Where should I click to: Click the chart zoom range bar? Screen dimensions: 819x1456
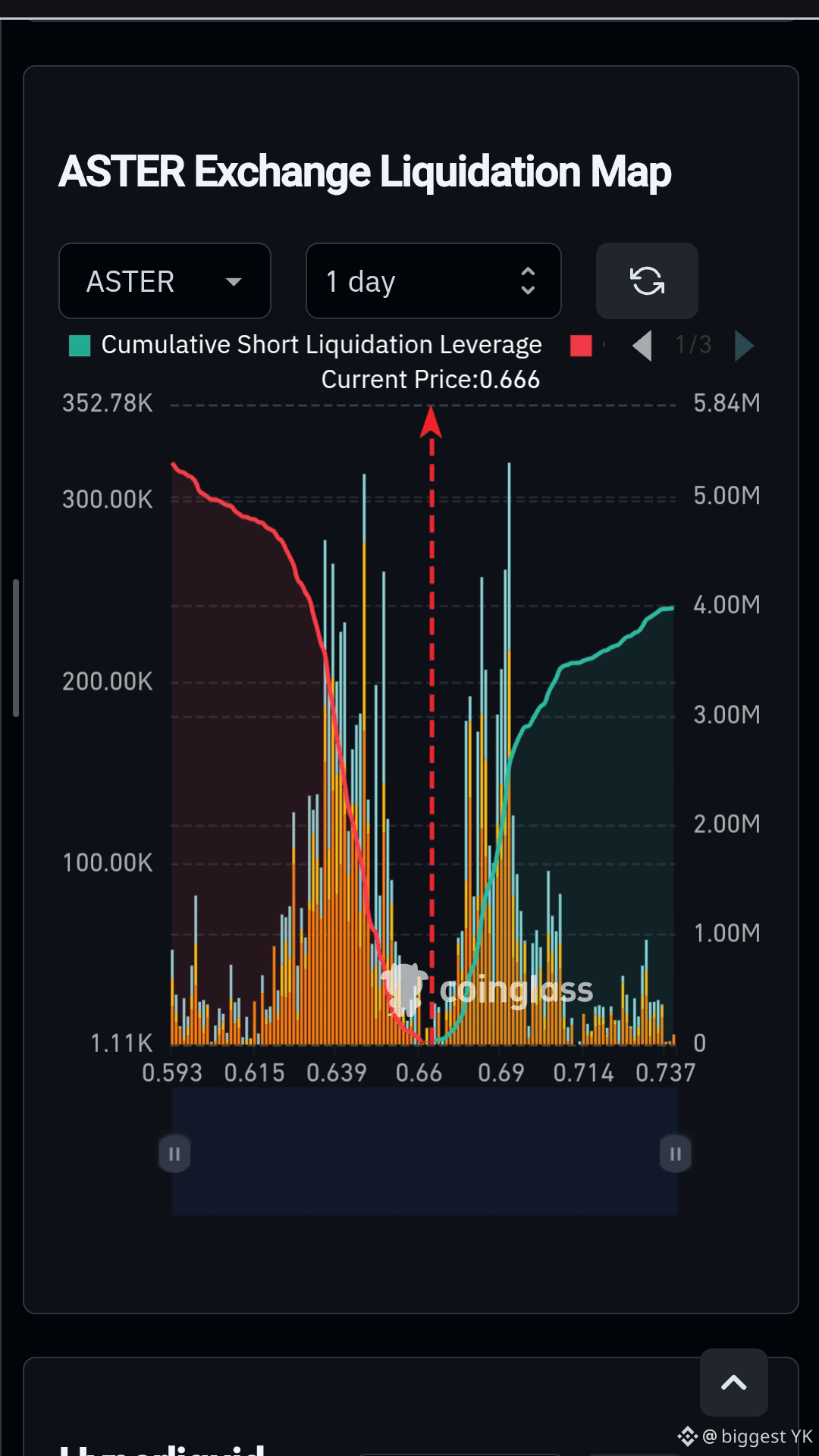425,1152
